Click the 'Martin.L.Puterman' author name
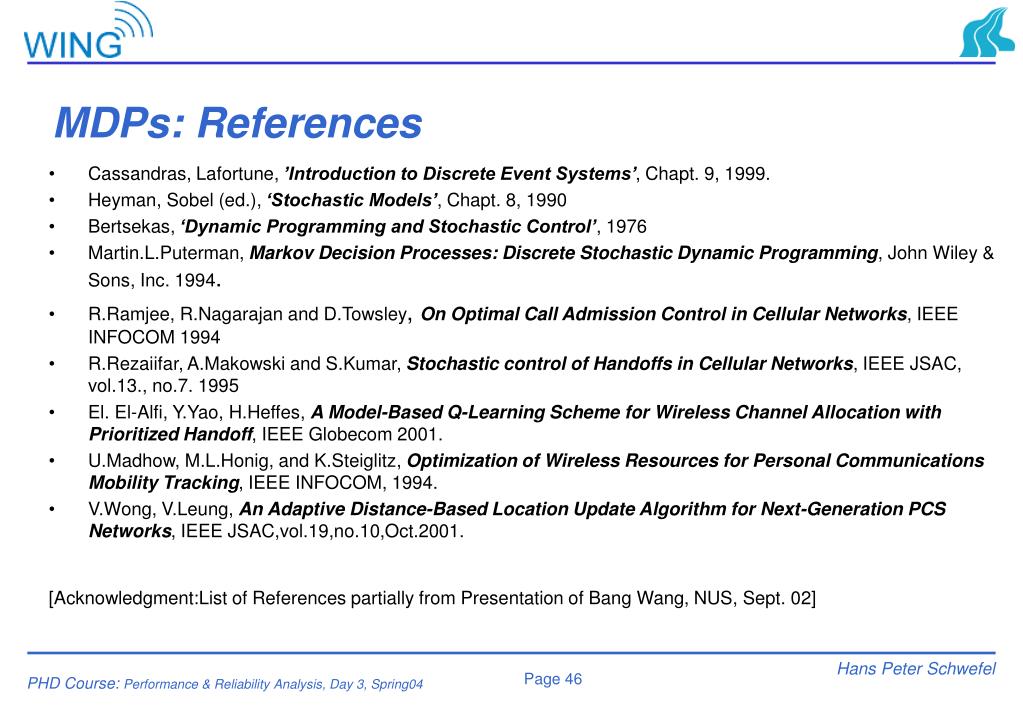 tap(166, 253)
